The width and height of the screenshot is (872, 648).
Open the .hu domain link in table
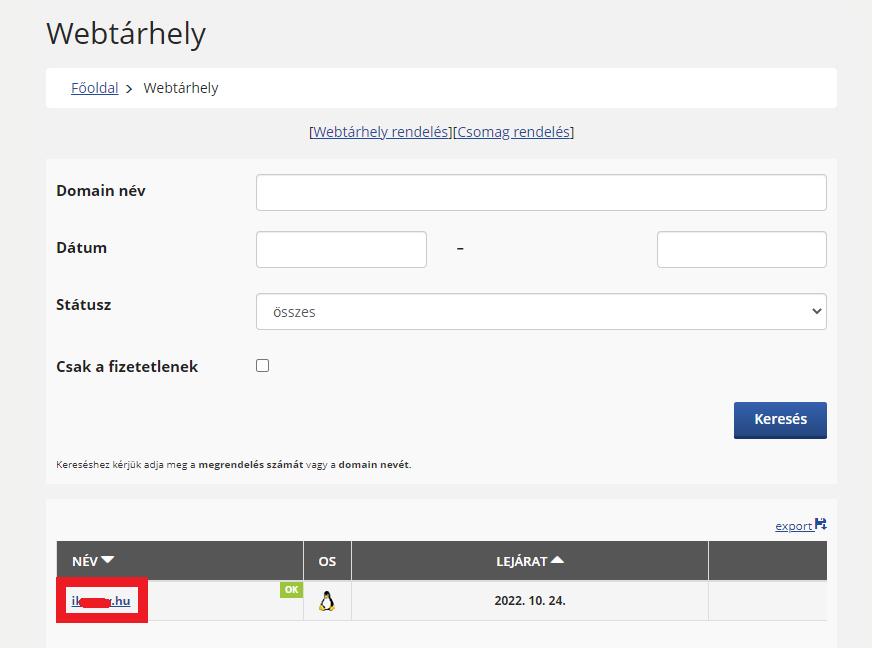[101, 601]
